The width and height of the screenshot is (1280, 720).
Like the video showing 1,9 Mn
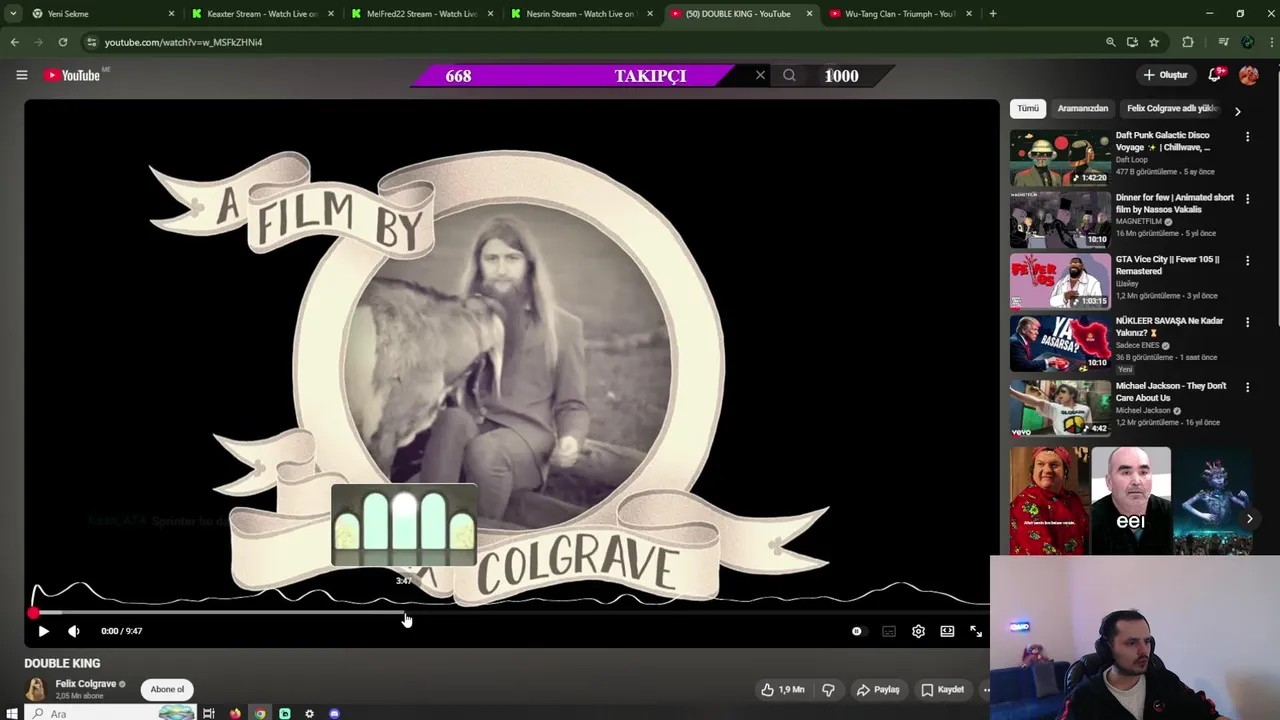coord(782,689)
